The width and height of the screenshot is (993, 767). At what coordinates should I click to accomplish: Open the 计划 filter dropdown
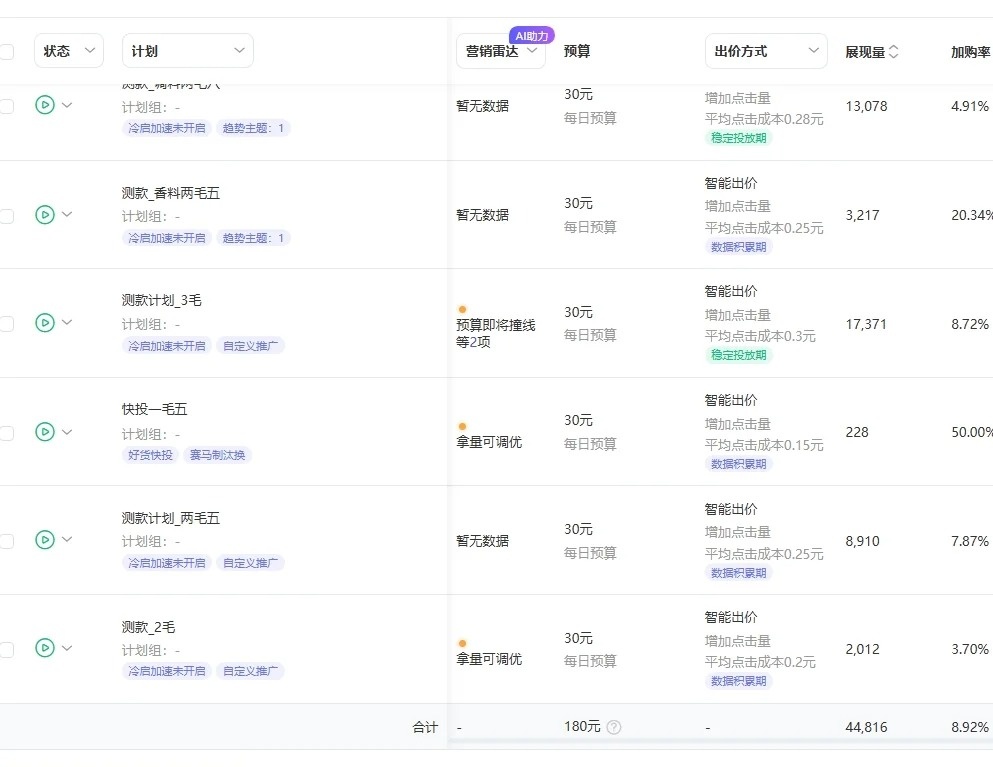coord(188,51)
